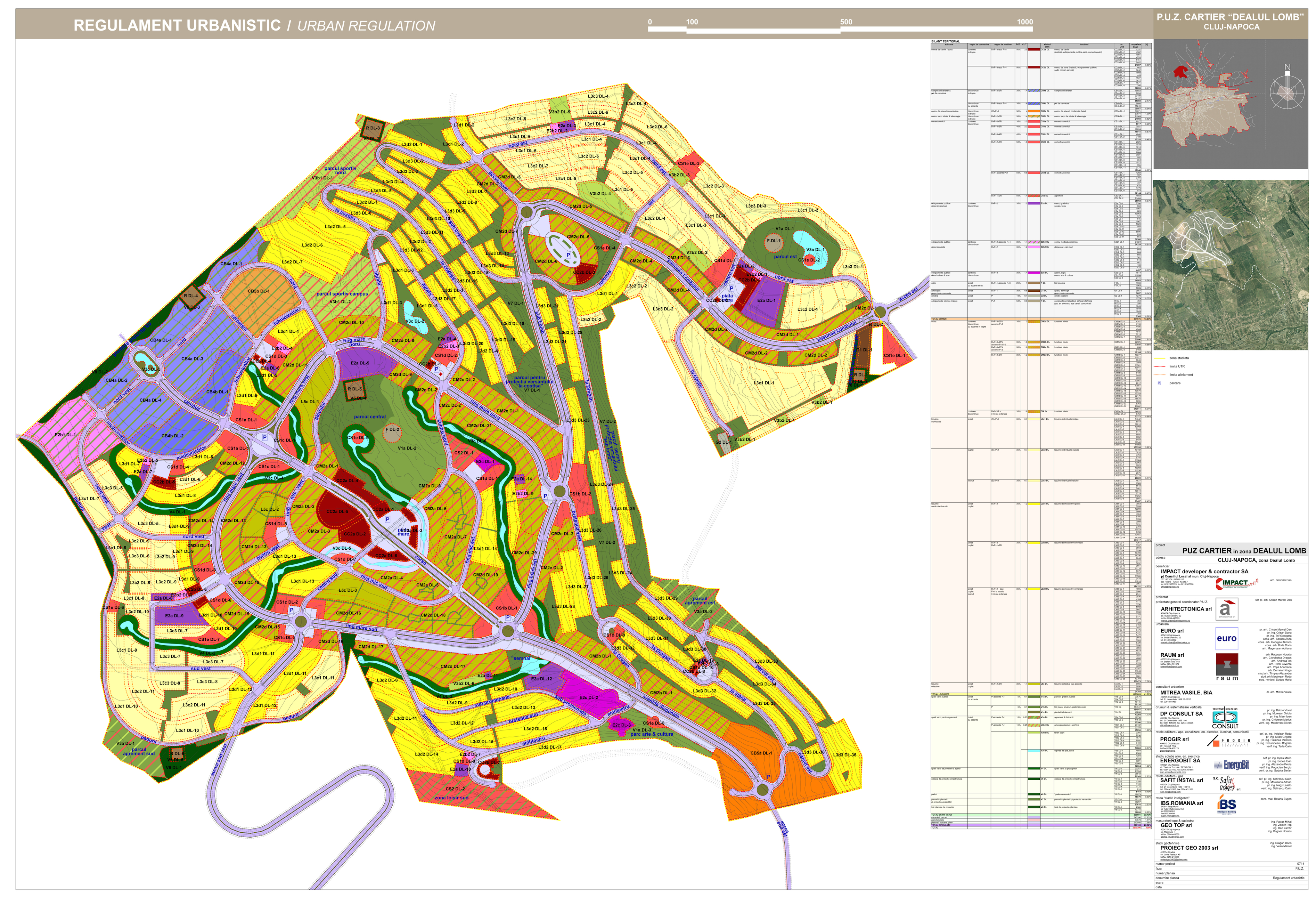Click the red dotted limita UTR legend line
This screenshot has height=897, width=1316.
pos(1160,366)
